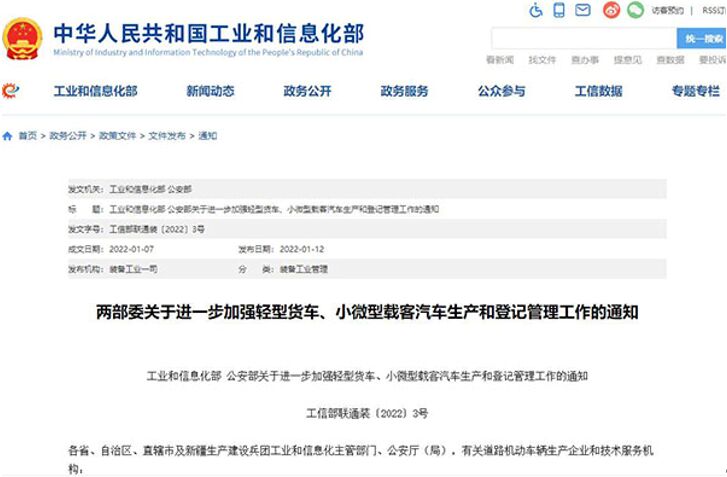The image size is (727, 477).
Task: Click the centered subtitle beginning 工业和信息化部 公安部关于
Action: pos(367,376)
